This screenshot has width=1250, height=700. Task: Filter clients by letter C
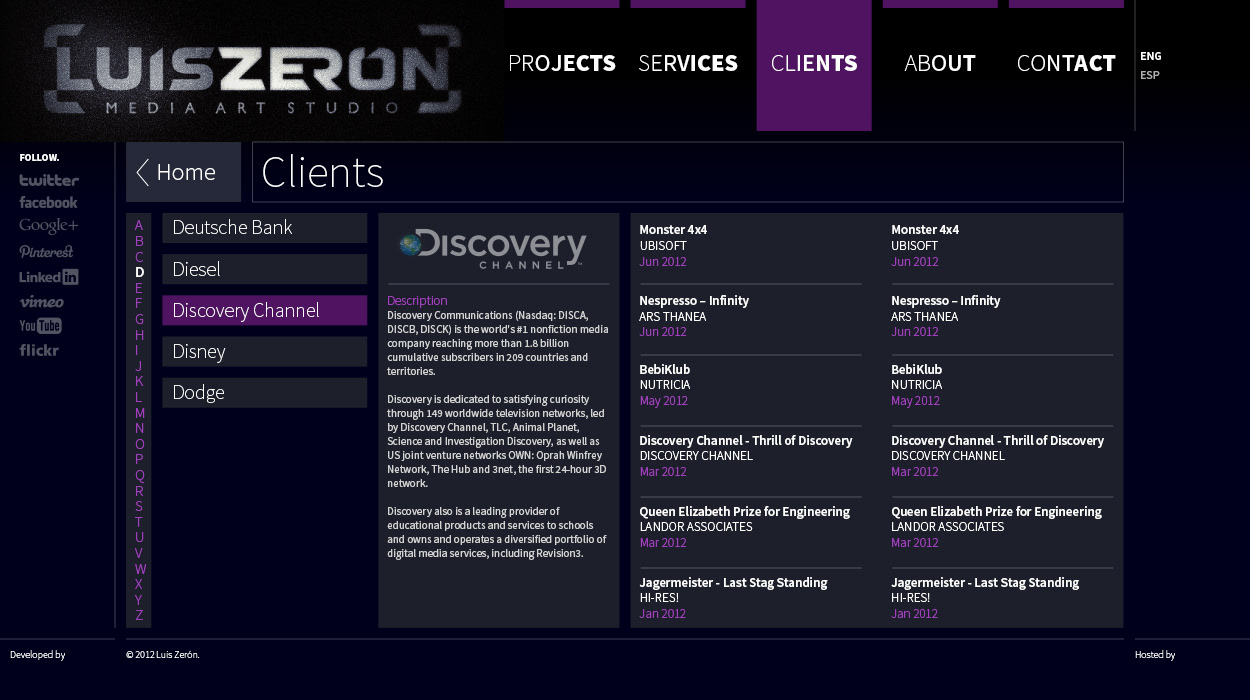pos(139,257)
